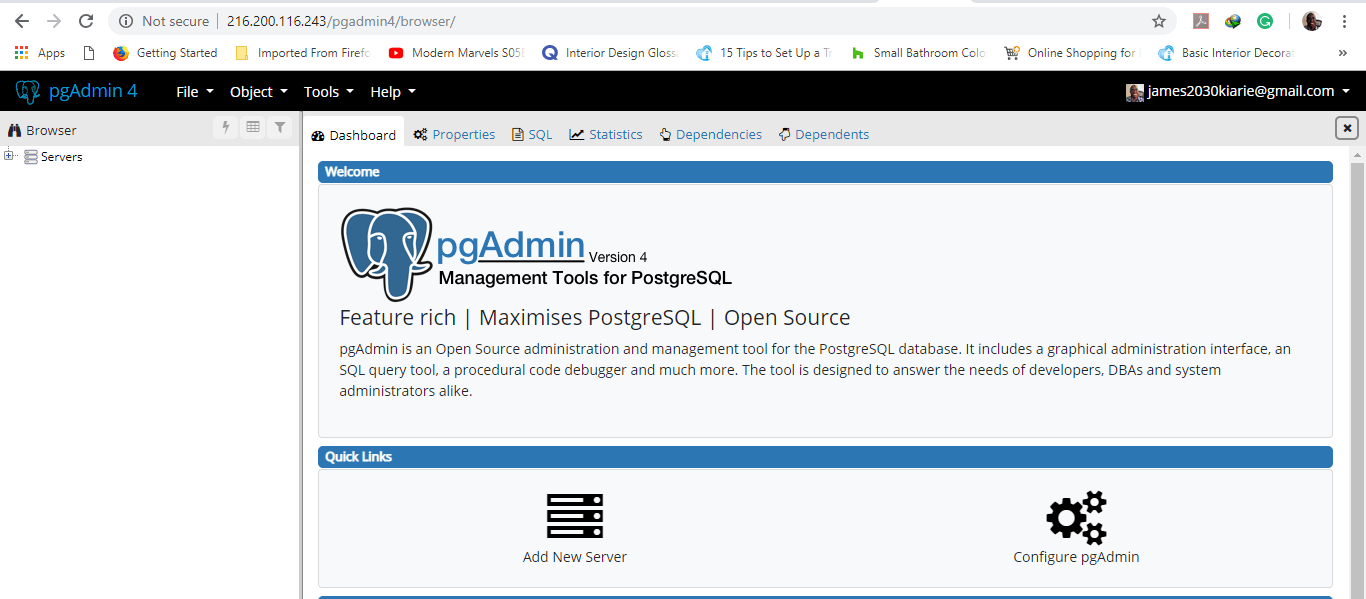The width and height of the screenshot is (1366, 599).
Task: Click the Filtered Rows funnel icon
Action: pyautogui.click(x=281, y=127)
